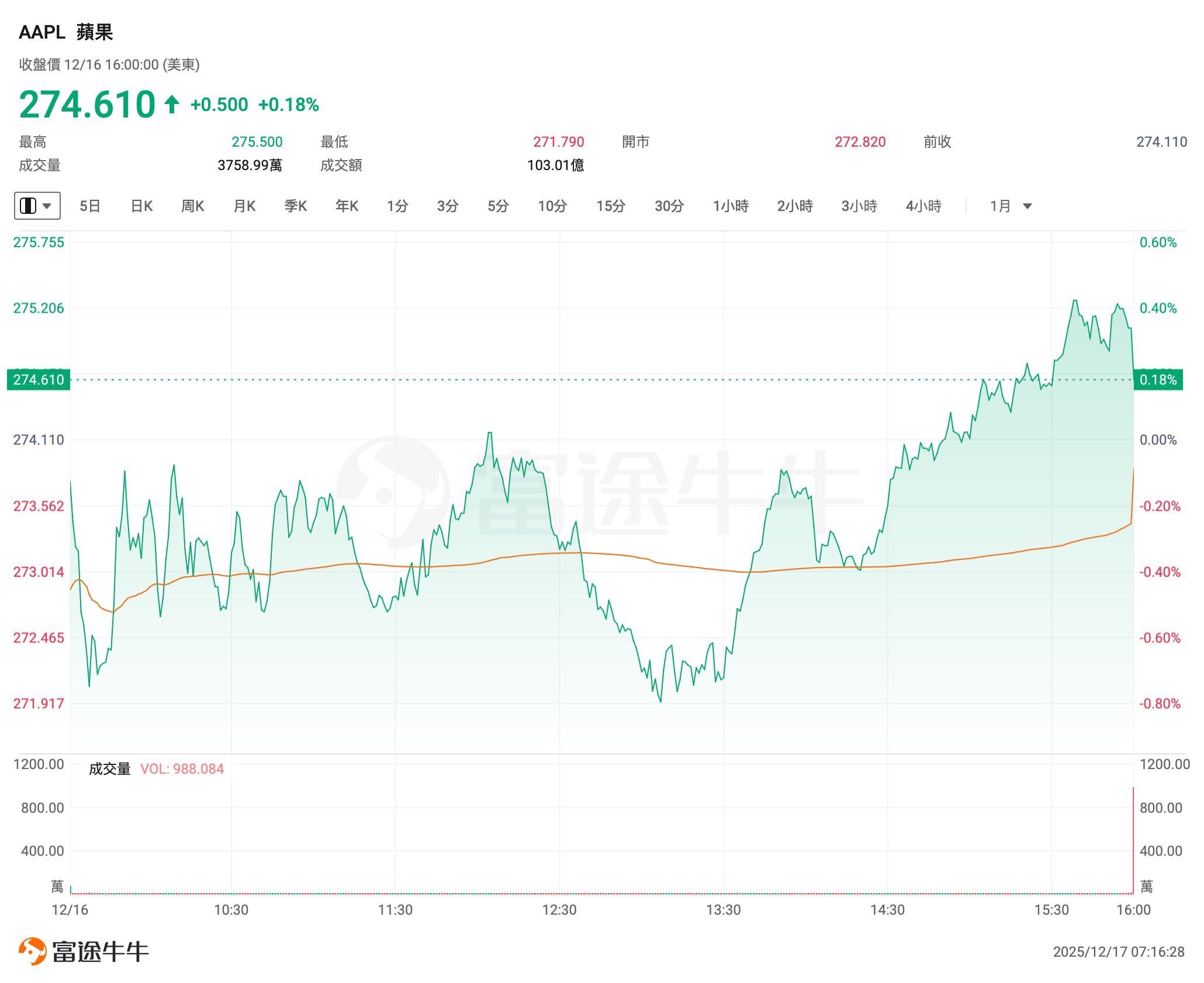1204x983 pixels.
Task: Select the 1月 time range option
Action: coord(1000,206)
